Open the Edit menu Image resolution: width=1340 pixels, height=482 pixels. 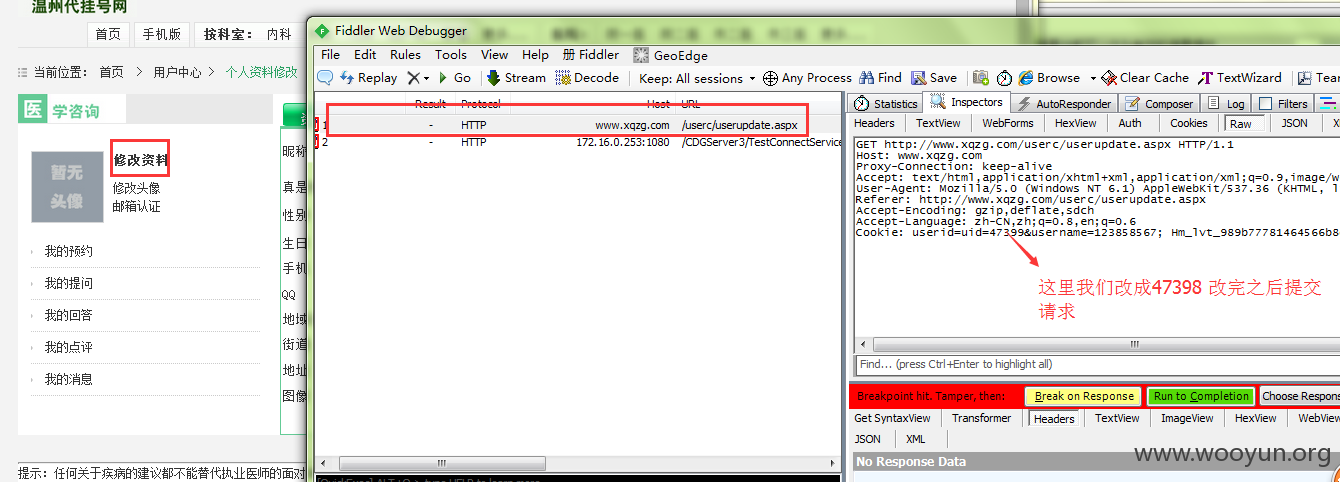[365, 54]
